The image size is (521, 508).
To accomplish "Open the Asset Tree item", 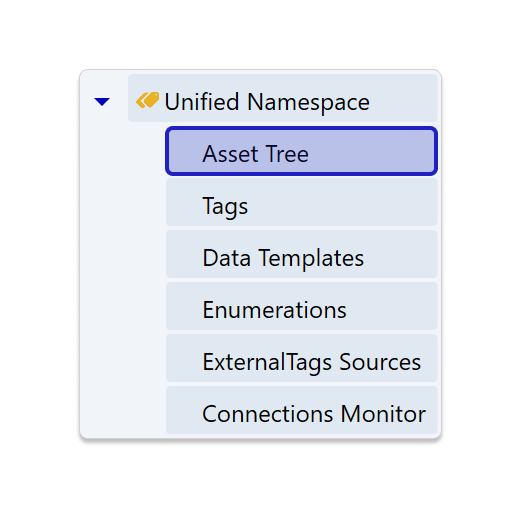I will coord(302,151).
